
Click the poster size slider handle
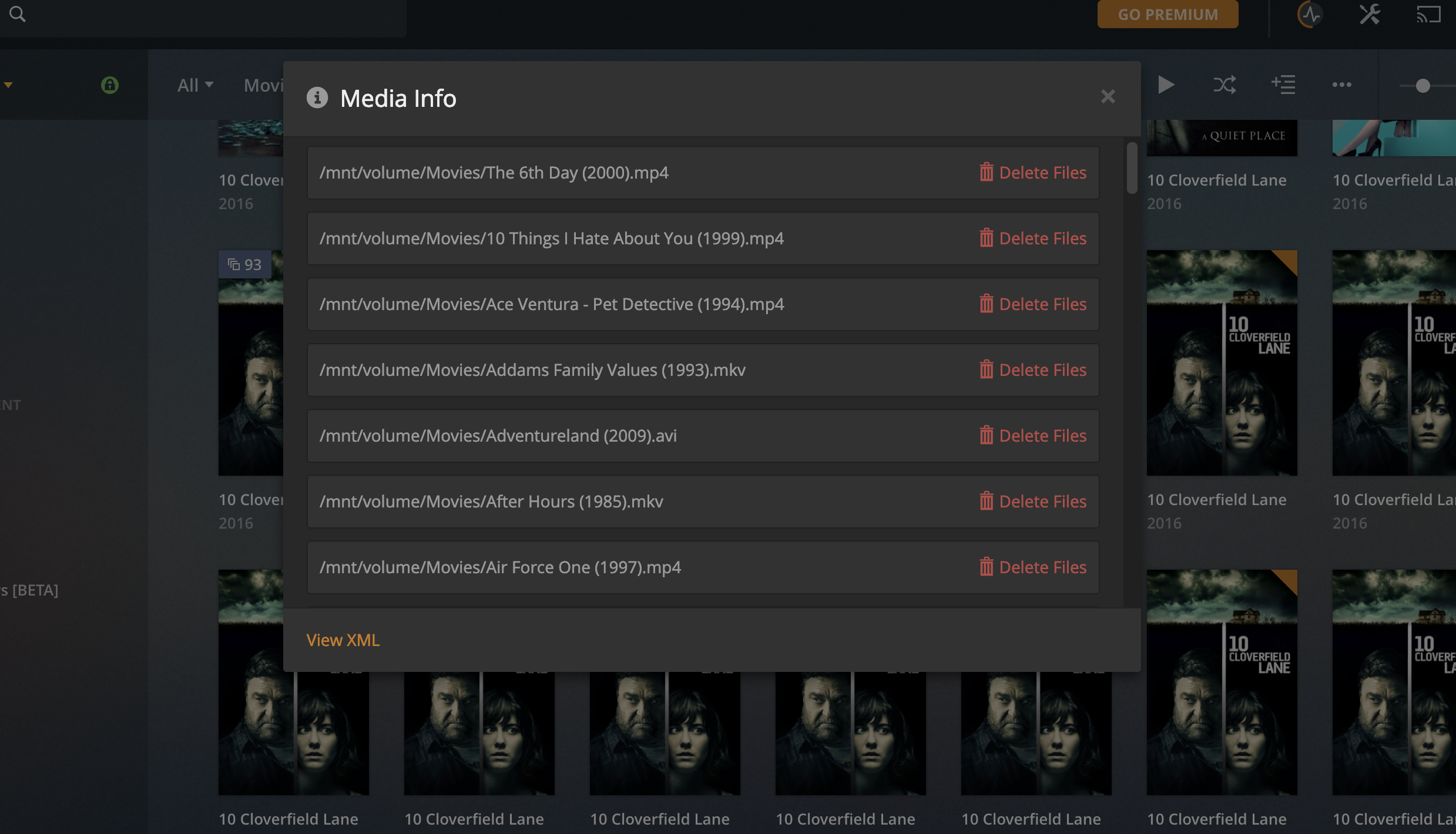tap(1423, 86)
